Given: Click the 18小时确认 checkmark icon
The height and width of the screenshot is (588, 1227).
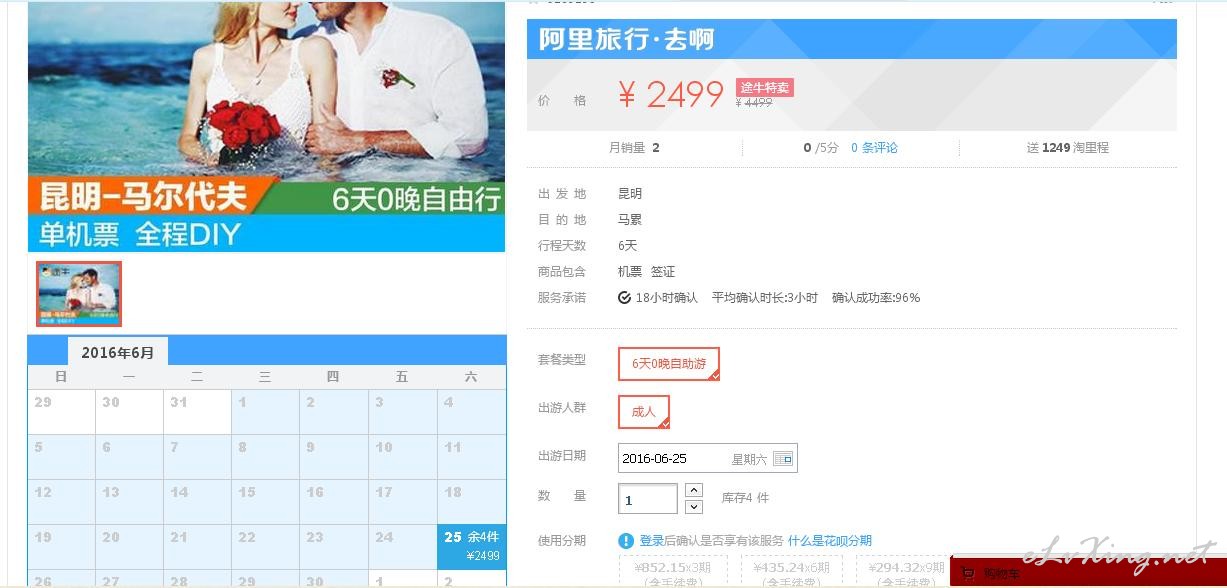Looking at the screenshot, I should [x=624, y=298].
